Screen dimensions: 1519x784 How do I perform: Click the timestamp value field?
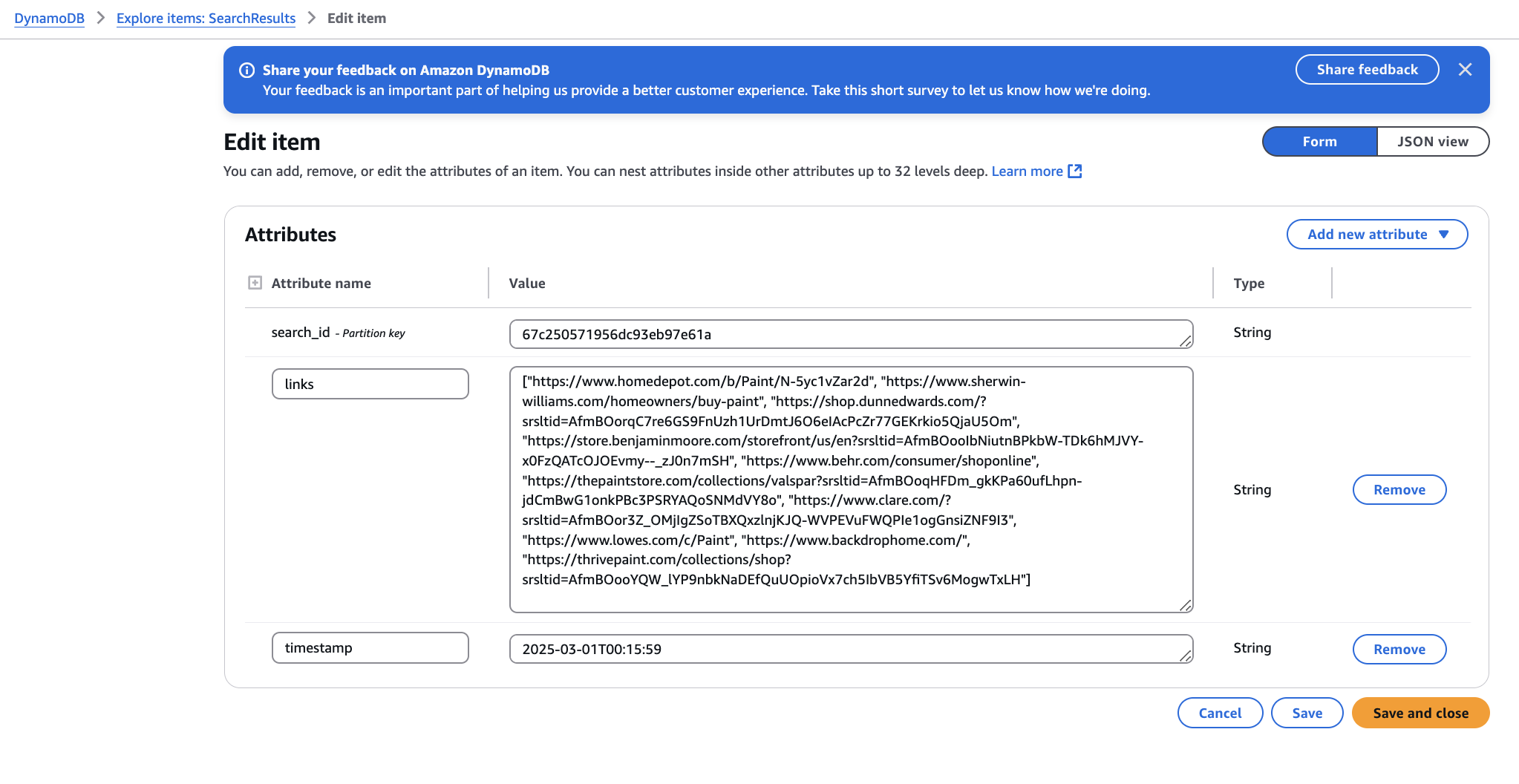tap(851, 649)
